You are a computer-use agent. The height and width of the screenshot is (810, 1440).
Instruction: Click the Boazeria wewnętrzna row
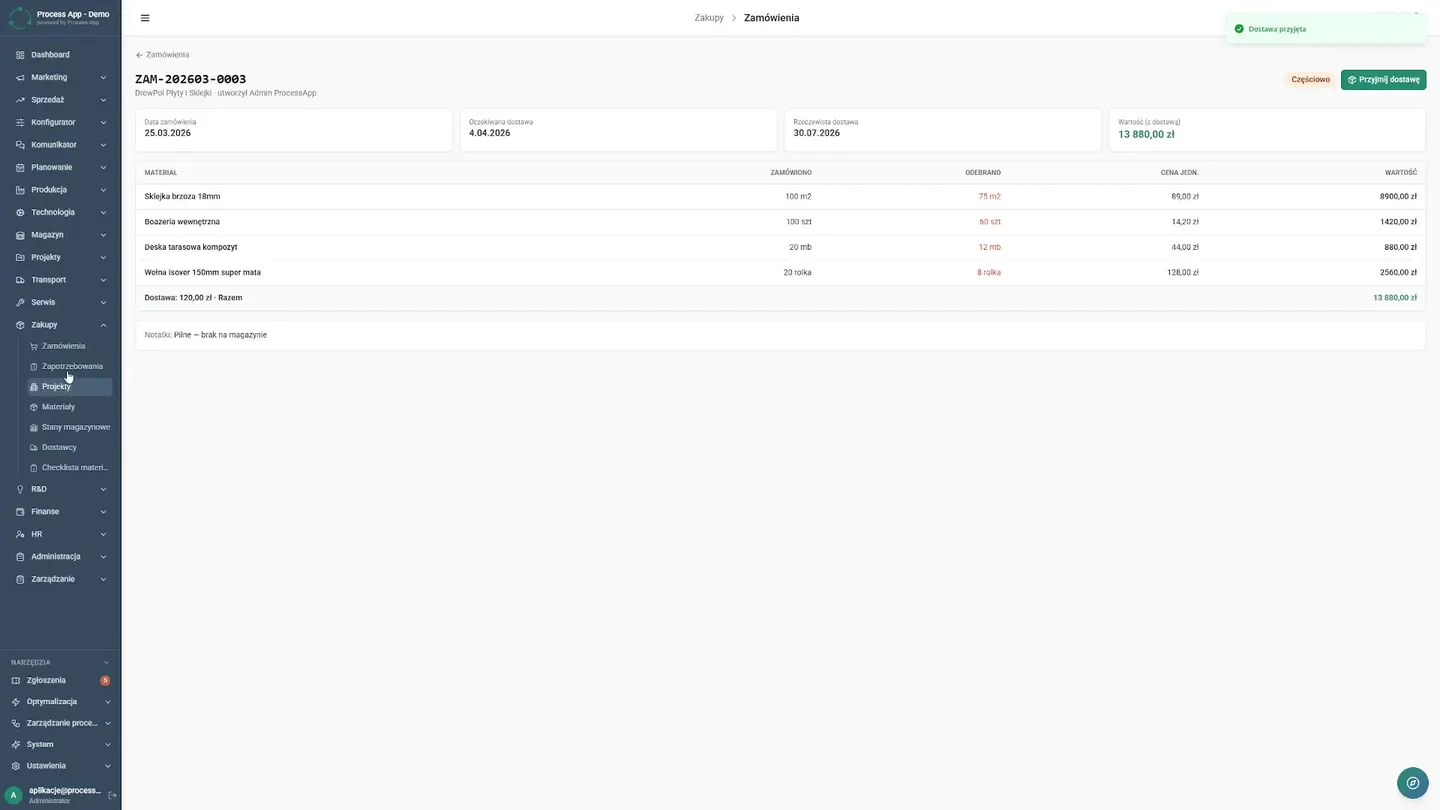coord(780,222)
